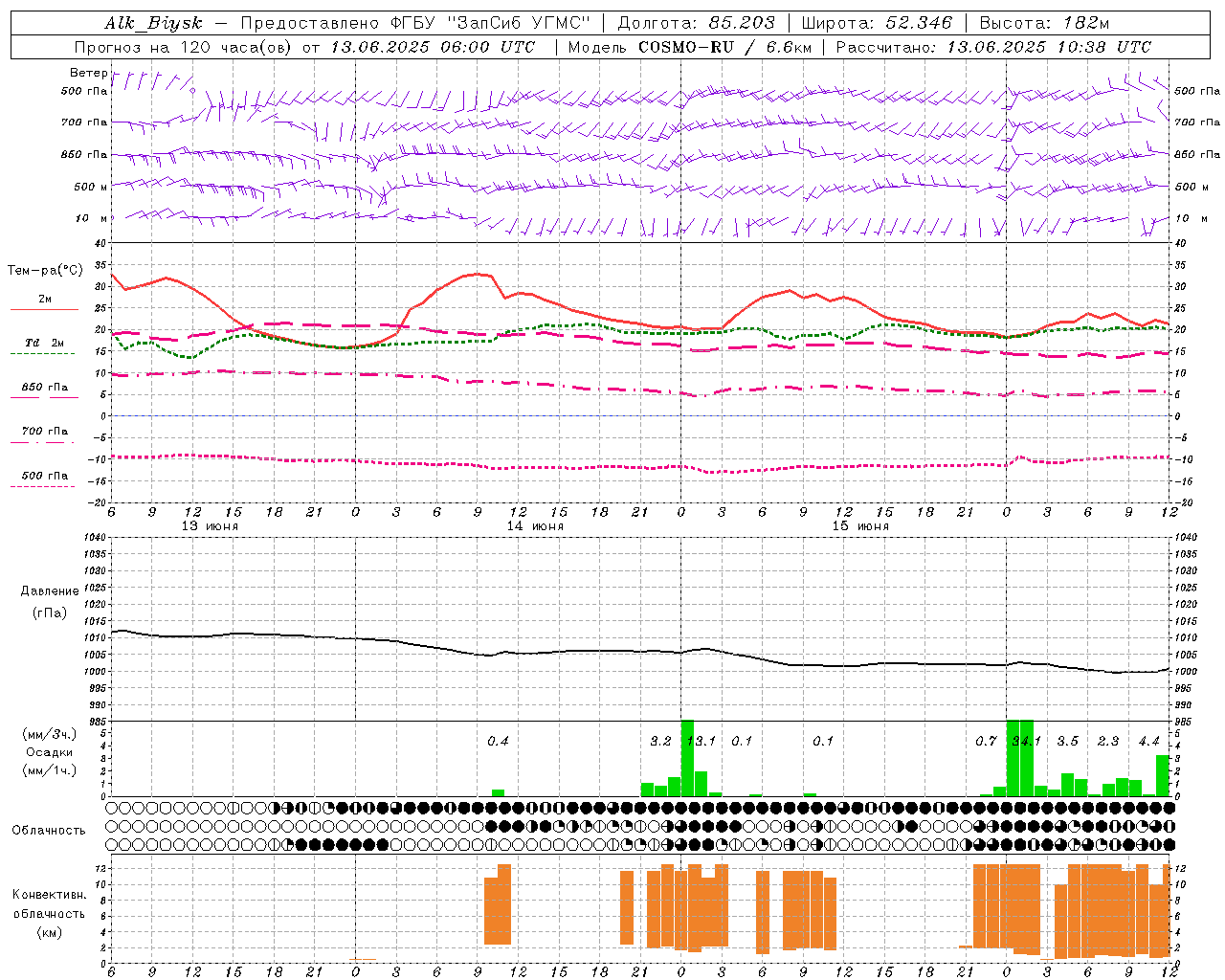The width and height of the screenshot is (1225, 980).
Task: Click the 15 июня date label
Action: 860,526
